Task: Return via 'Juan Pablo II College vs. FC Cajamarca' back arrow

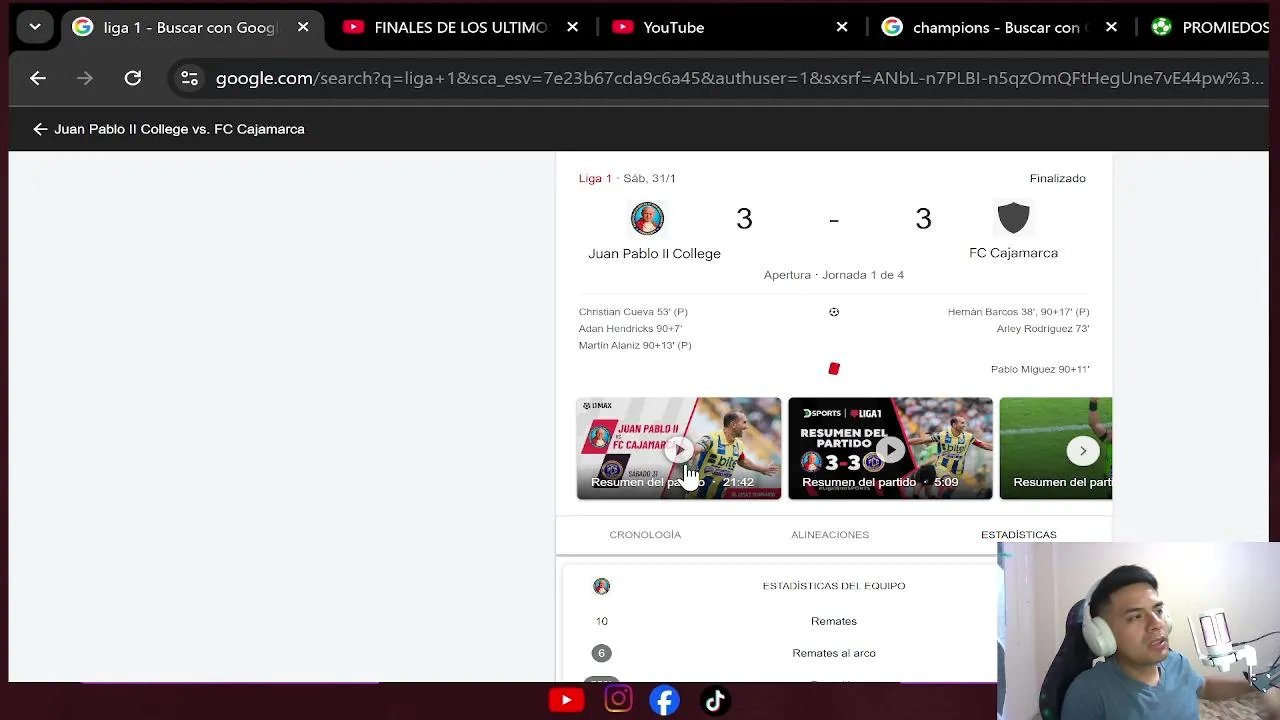Action: (40, 129)
